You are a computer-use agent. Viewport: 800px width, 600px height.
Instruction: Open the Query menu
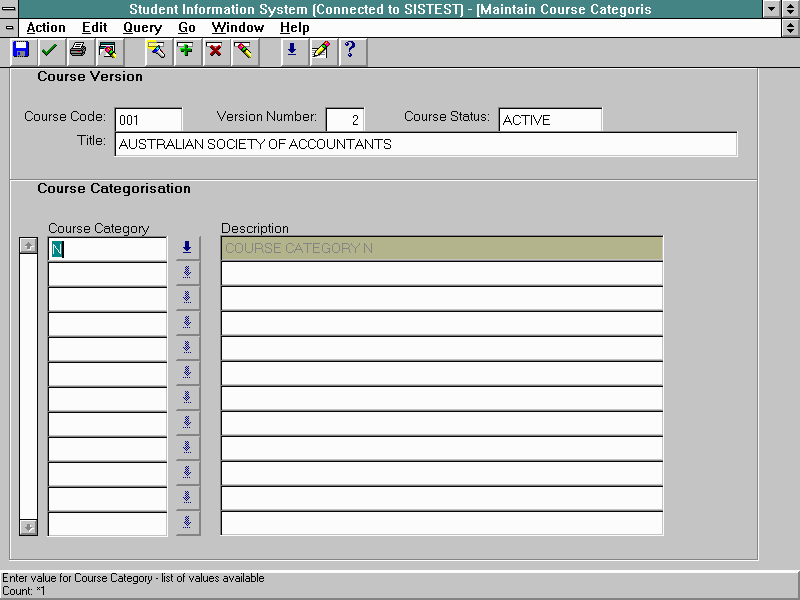[x=142, y=28]
